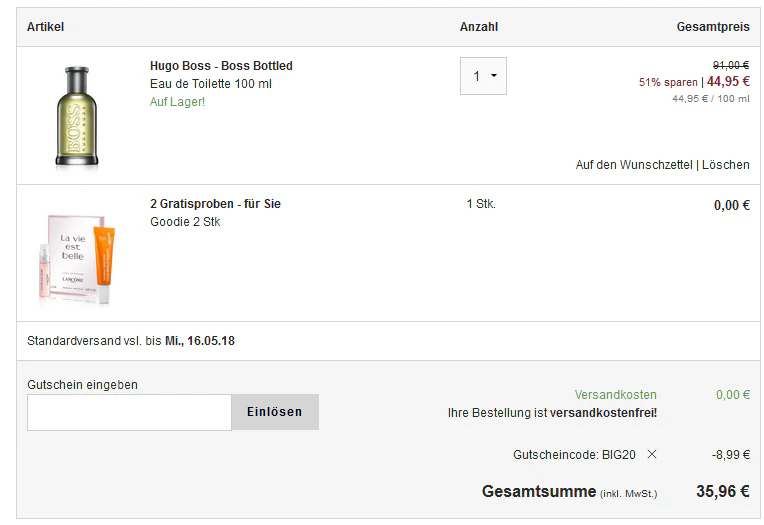764x525 pixels.
Task: Click the Gutscheincode: BIG20 label
Action: [574, 454]
